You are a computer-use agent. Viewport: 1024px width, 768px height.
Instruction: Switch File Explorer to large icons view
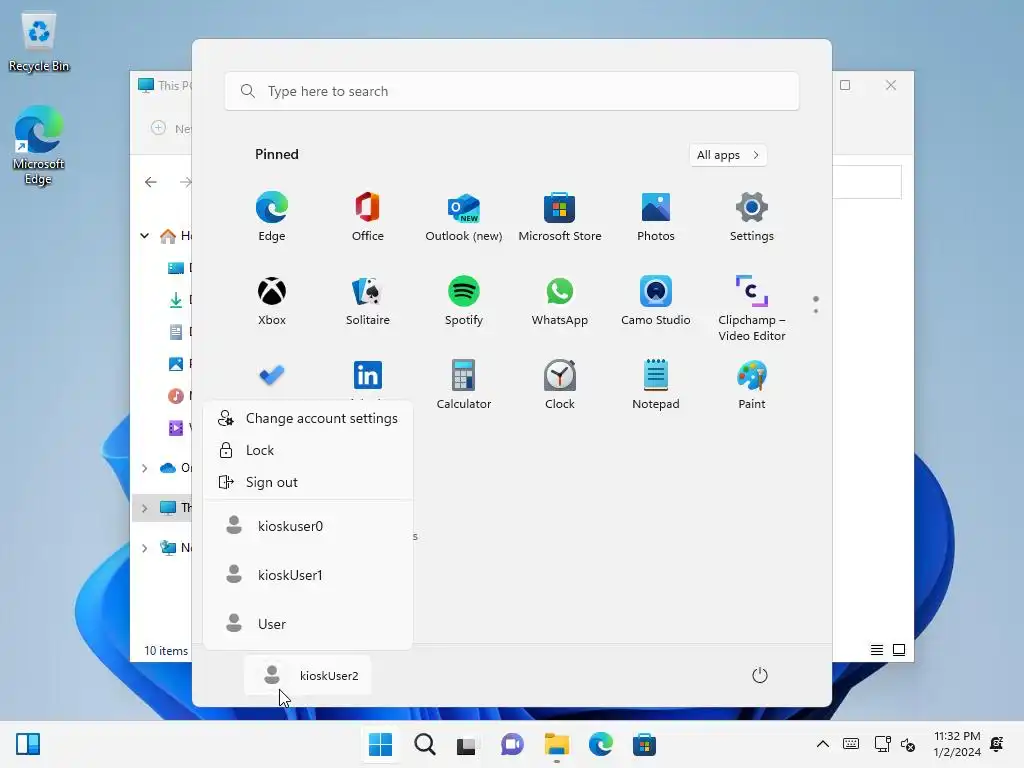click(899, 650)
